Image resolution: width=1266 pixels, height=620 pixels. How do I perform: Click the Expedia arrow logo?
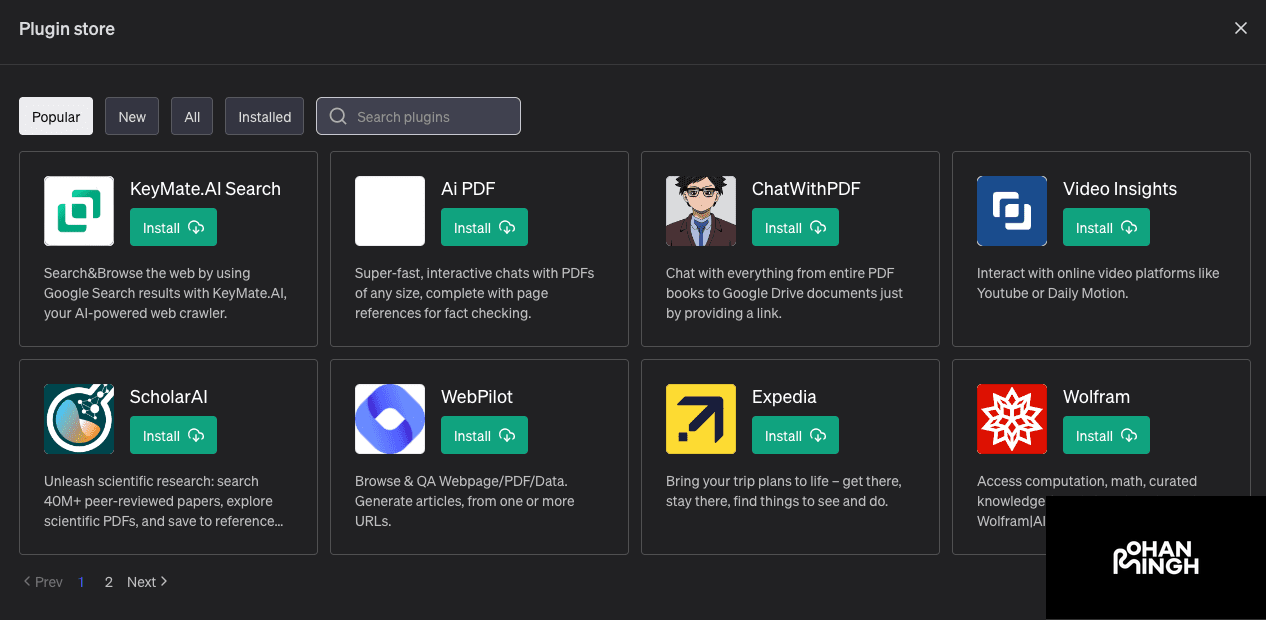coord(700,419)
